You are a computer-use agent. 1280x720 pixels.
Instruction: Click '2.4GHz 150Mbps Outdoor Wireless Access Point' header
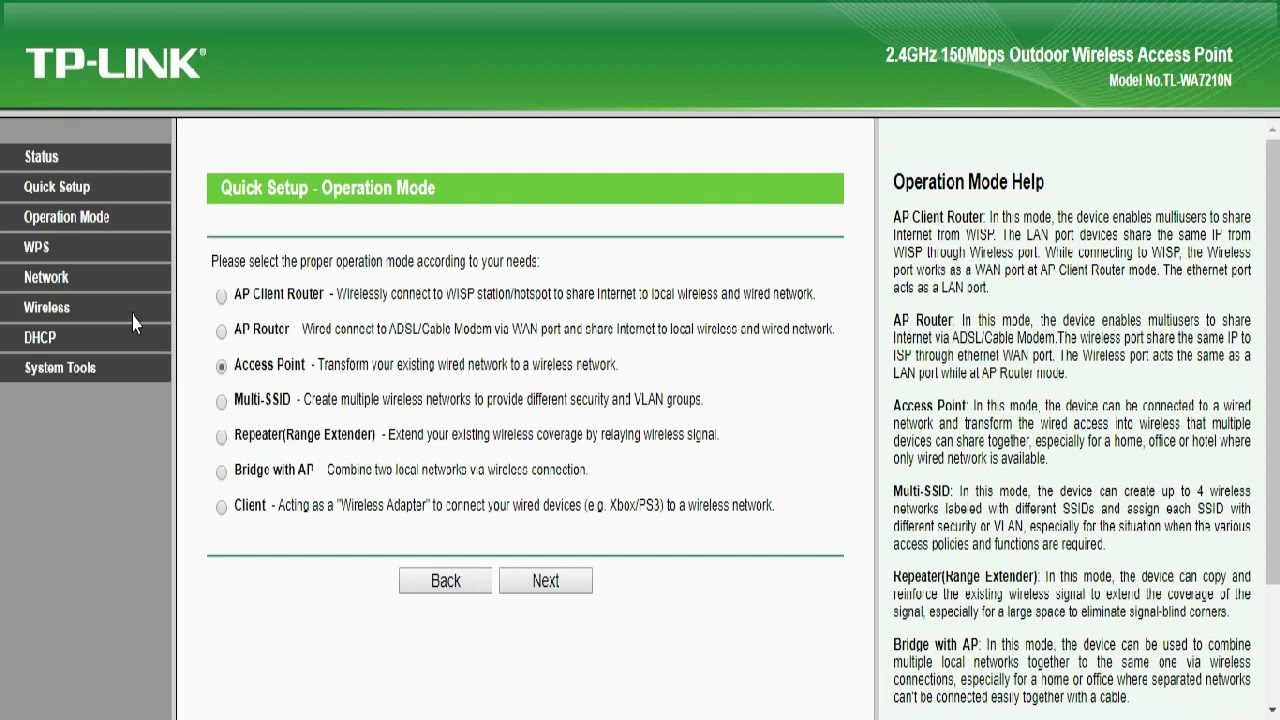point(1059,55)
